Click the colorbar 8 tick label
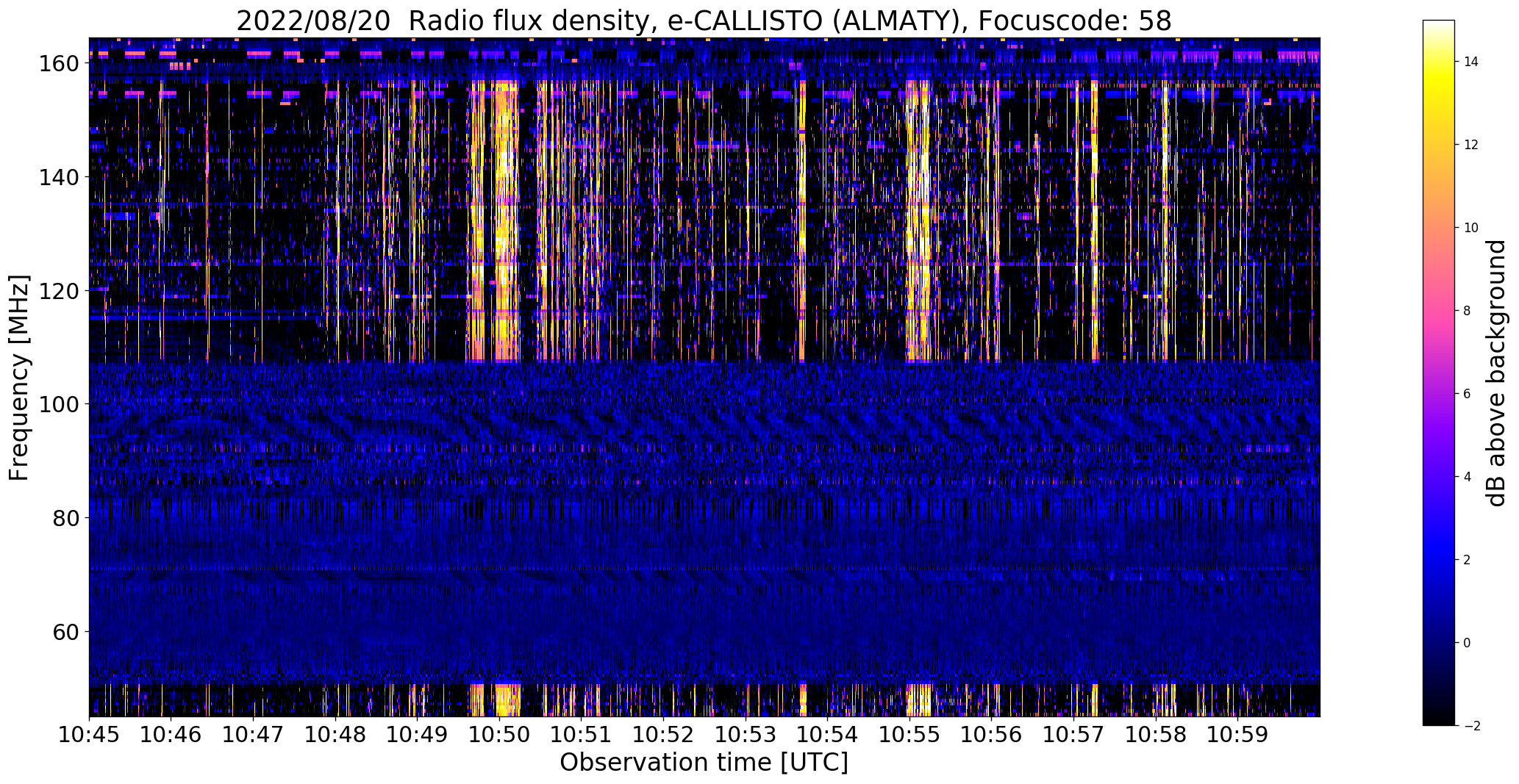 tap(1468, 311)
